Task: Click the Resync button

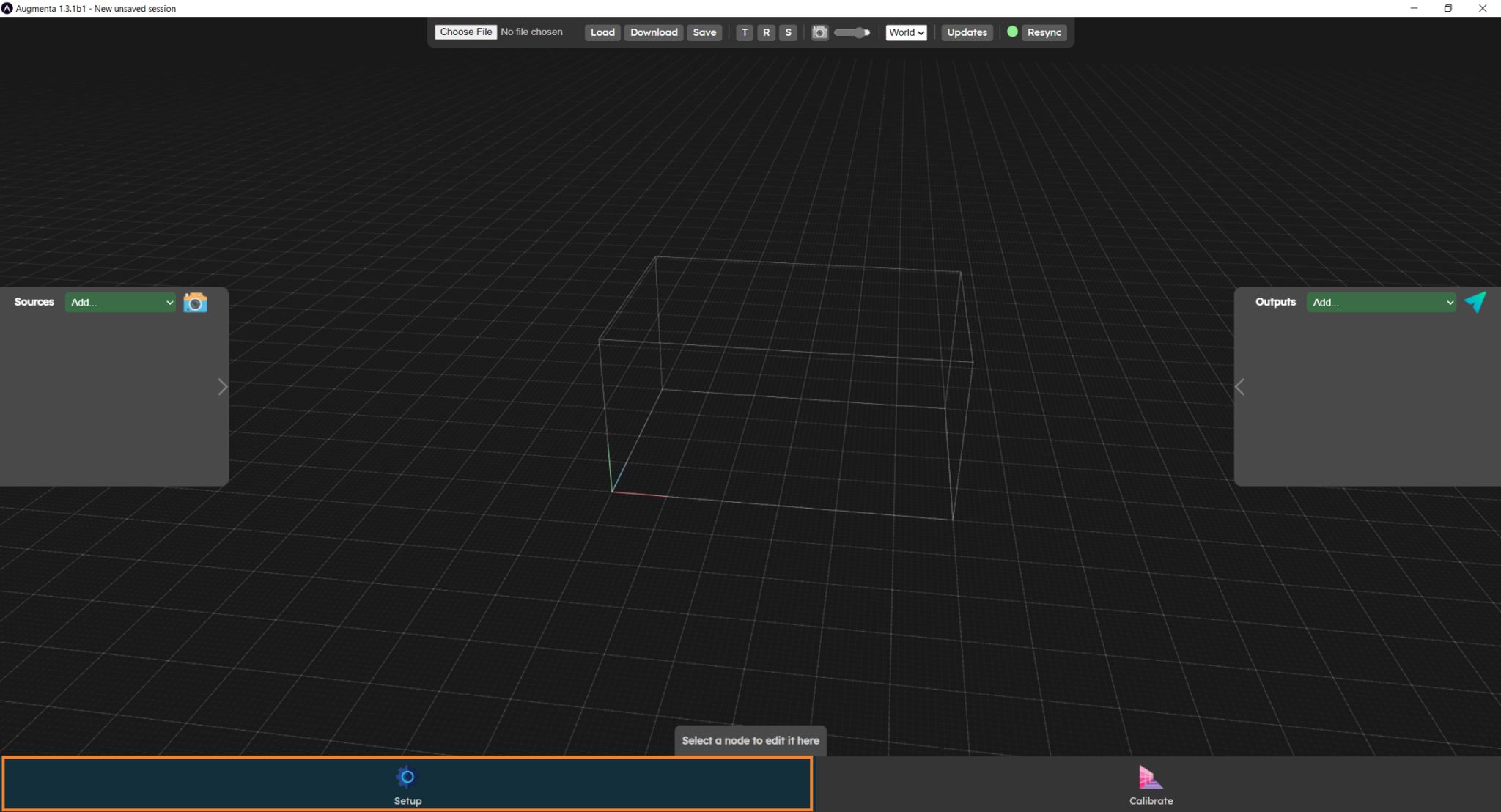Action: click(x=1044, y=32)
